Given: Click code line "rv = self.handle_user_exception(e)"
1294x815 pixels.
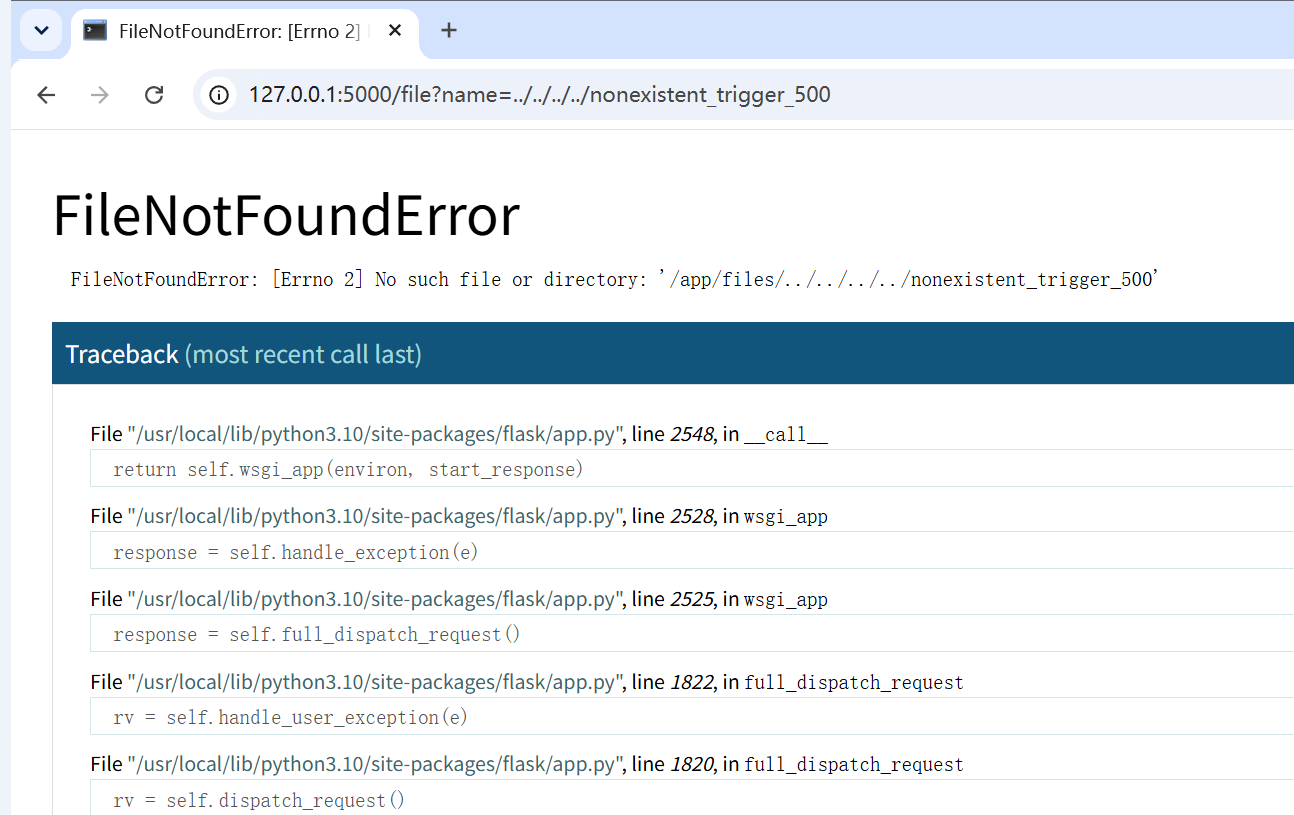Looking at the screenshot, I should tap(692, 717).
